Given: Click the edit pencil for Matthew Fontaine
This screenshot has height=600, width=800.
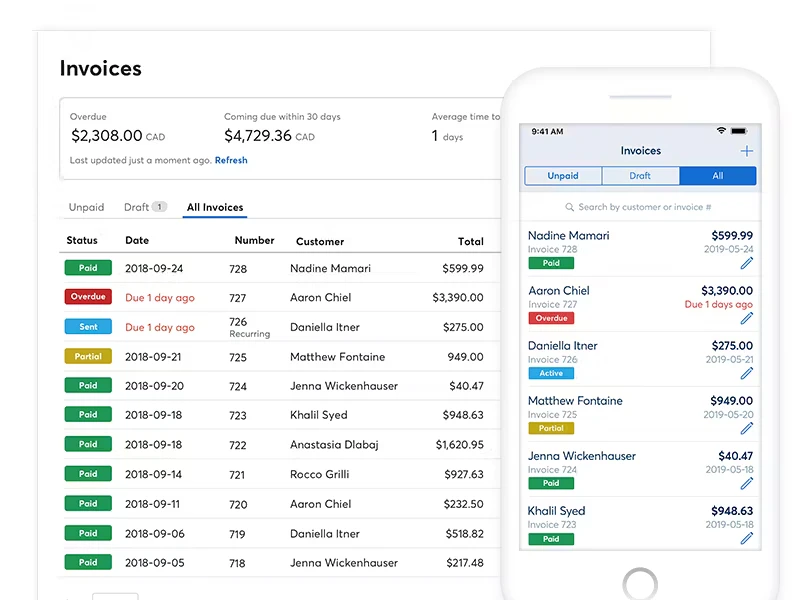Looking at the screenshot, I should tap(746, 429).
